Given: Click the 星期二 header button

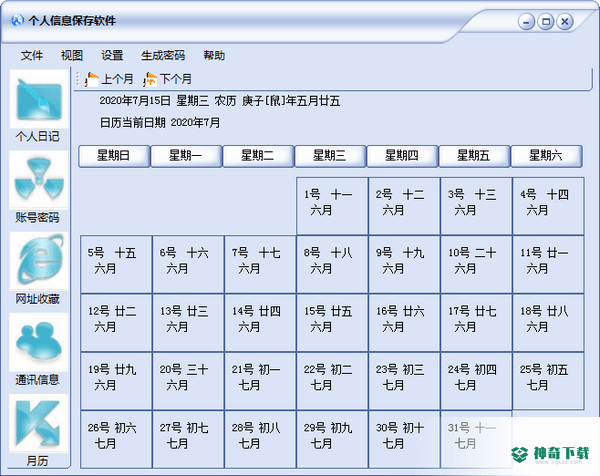Looking at the screenshot, I should click(258, 156).
